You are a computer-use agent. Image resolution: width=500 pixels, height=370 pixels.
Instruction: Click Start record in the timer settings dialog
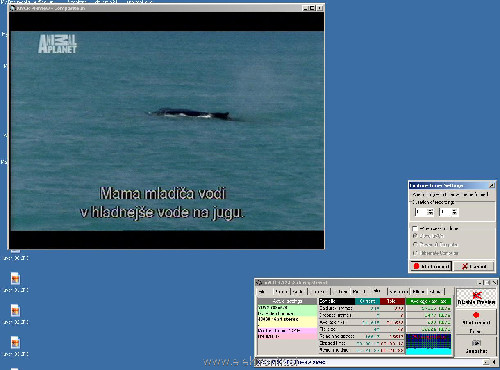(431, 266)
